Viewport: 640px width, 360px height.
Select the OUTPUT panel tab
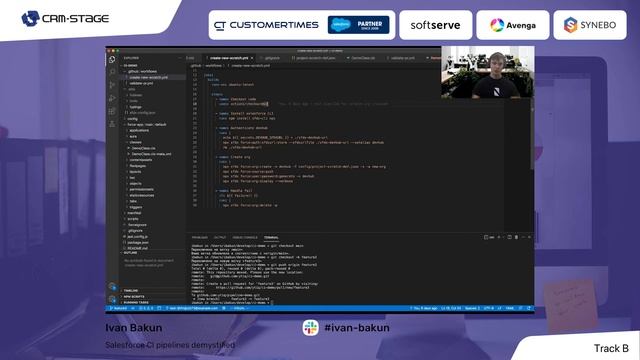coord(220,238)
